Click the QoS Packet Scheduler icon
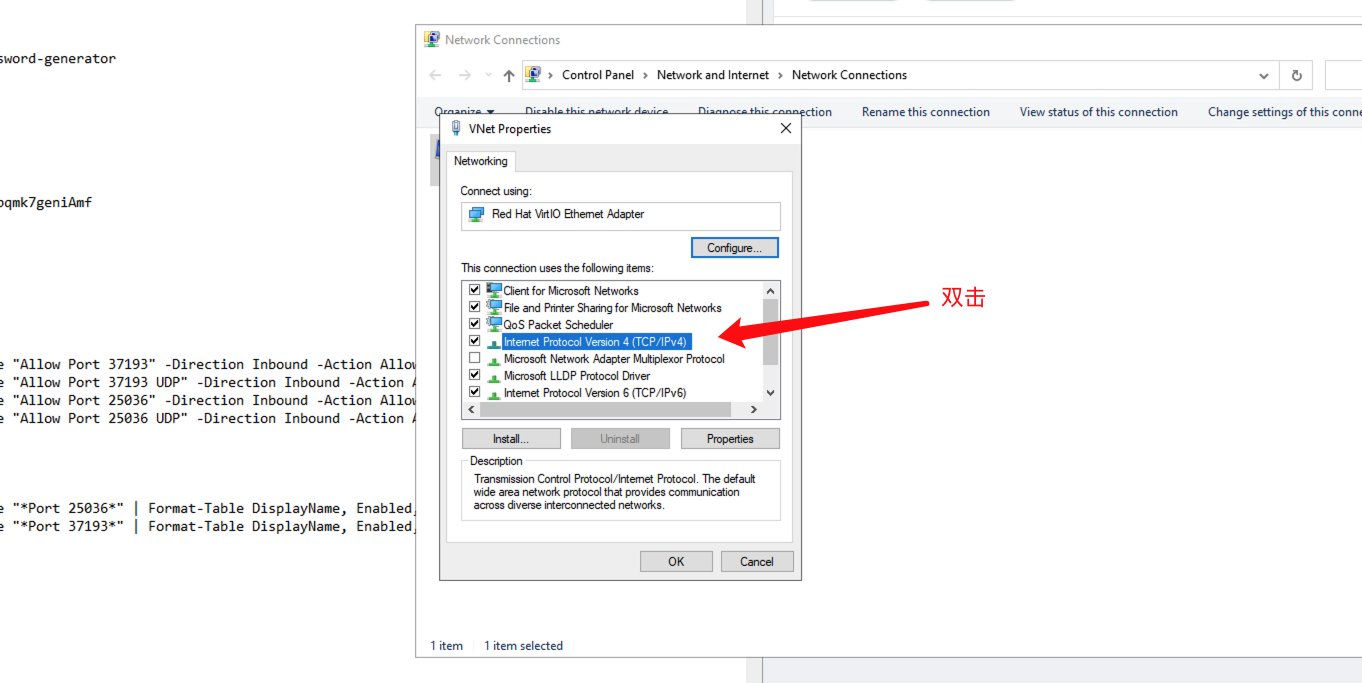The width and height of the screenshot is (1362, 683). point(494,324)
